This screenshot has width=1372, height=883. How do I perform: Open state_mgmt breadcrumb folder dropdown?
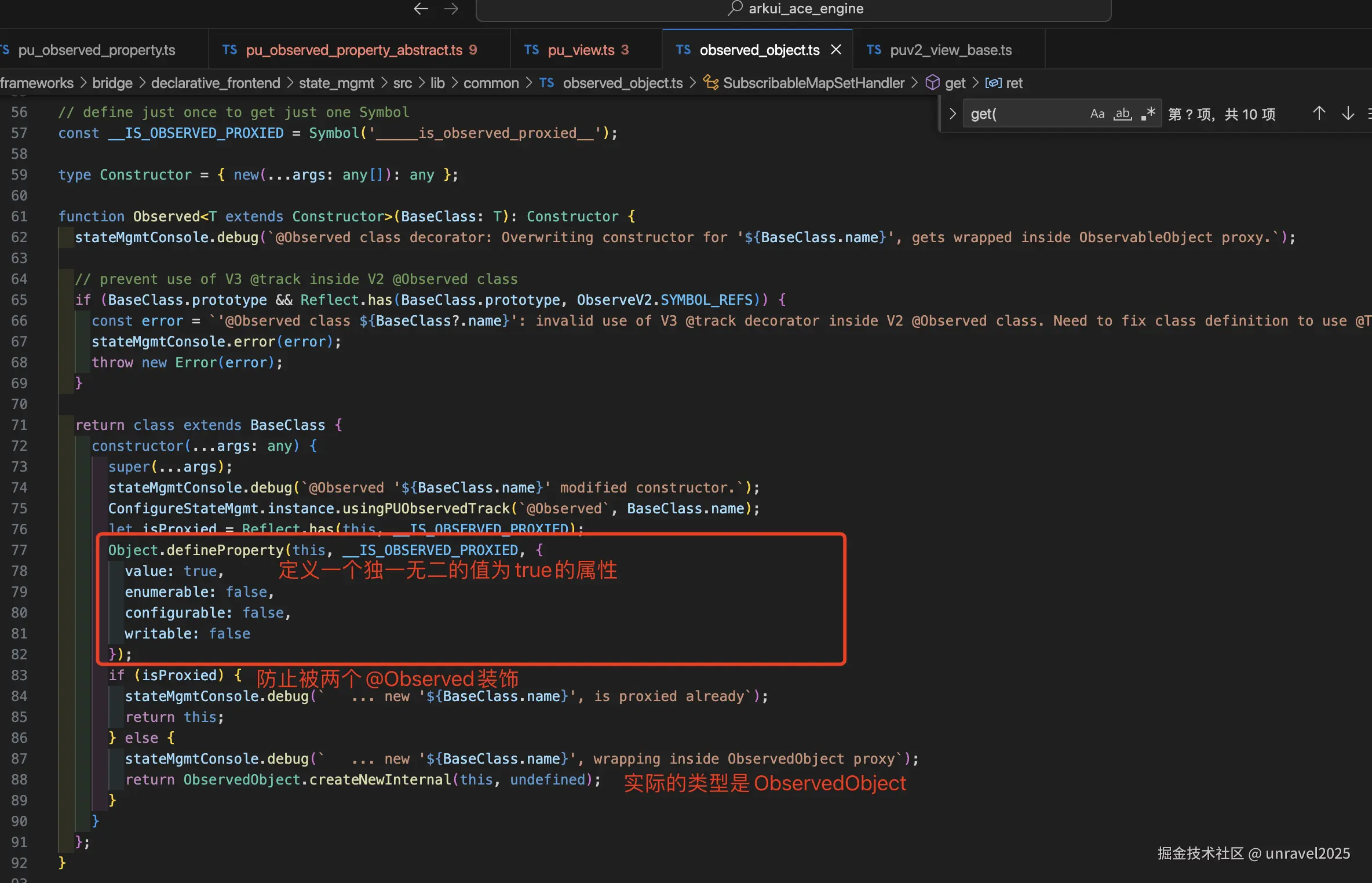pos(336,83)
